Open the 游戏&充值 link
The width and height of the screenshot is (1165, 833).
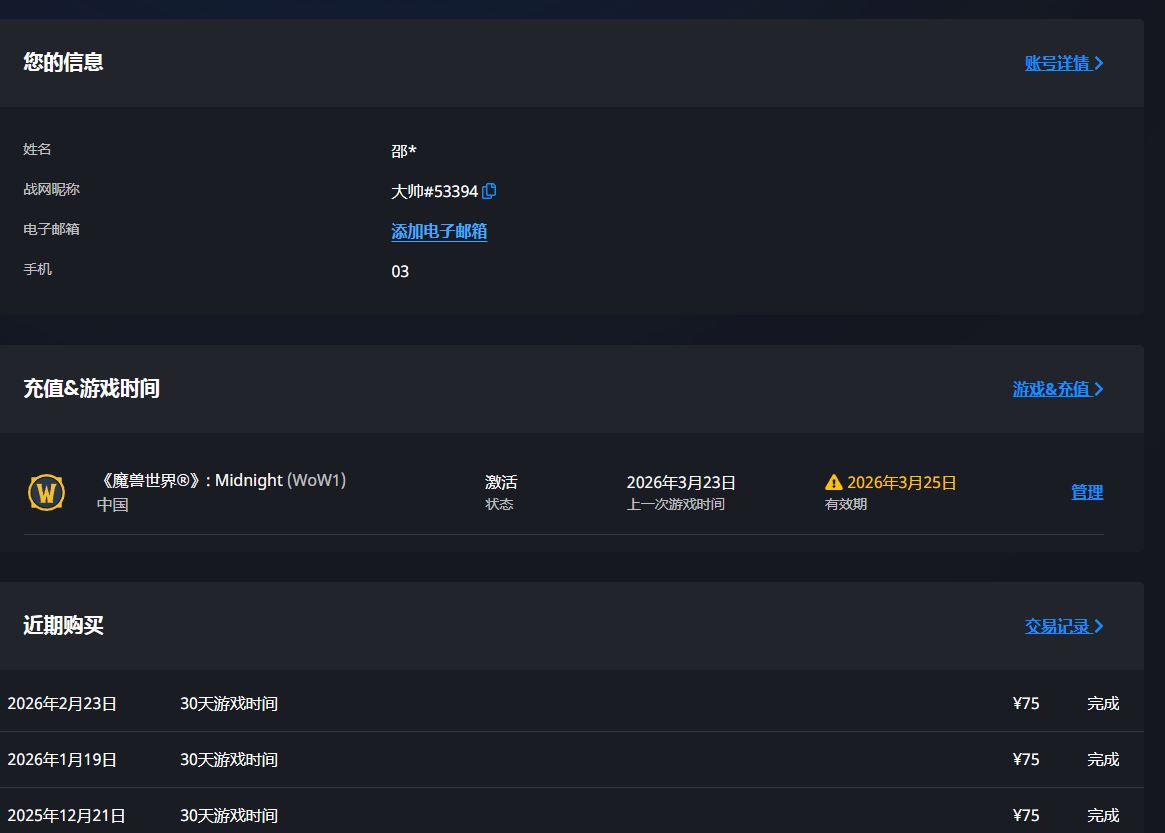pyautogui.click(x=1051, y=389)
